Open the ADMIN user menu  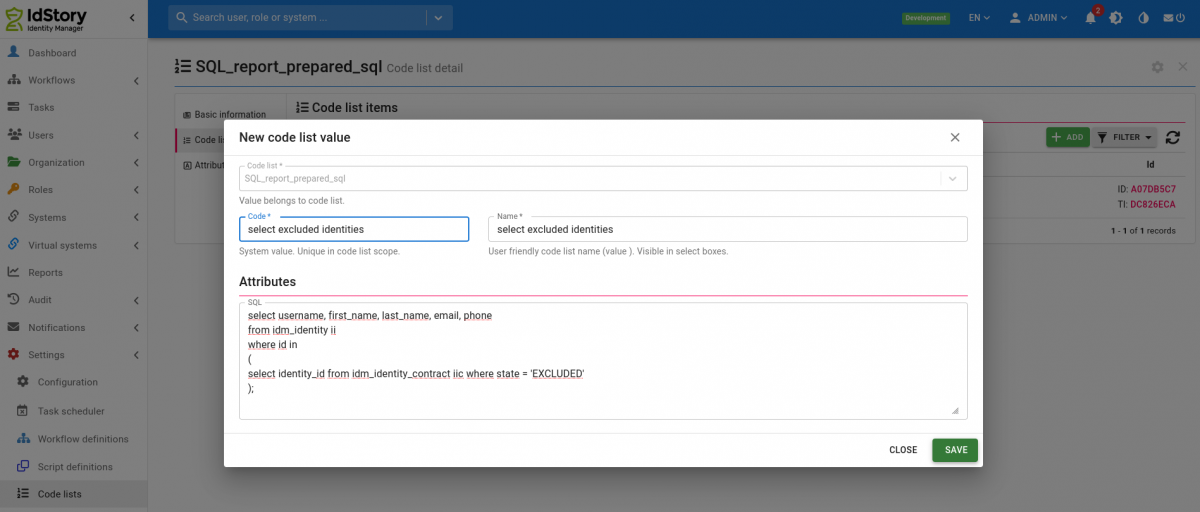coord(1039,18)
